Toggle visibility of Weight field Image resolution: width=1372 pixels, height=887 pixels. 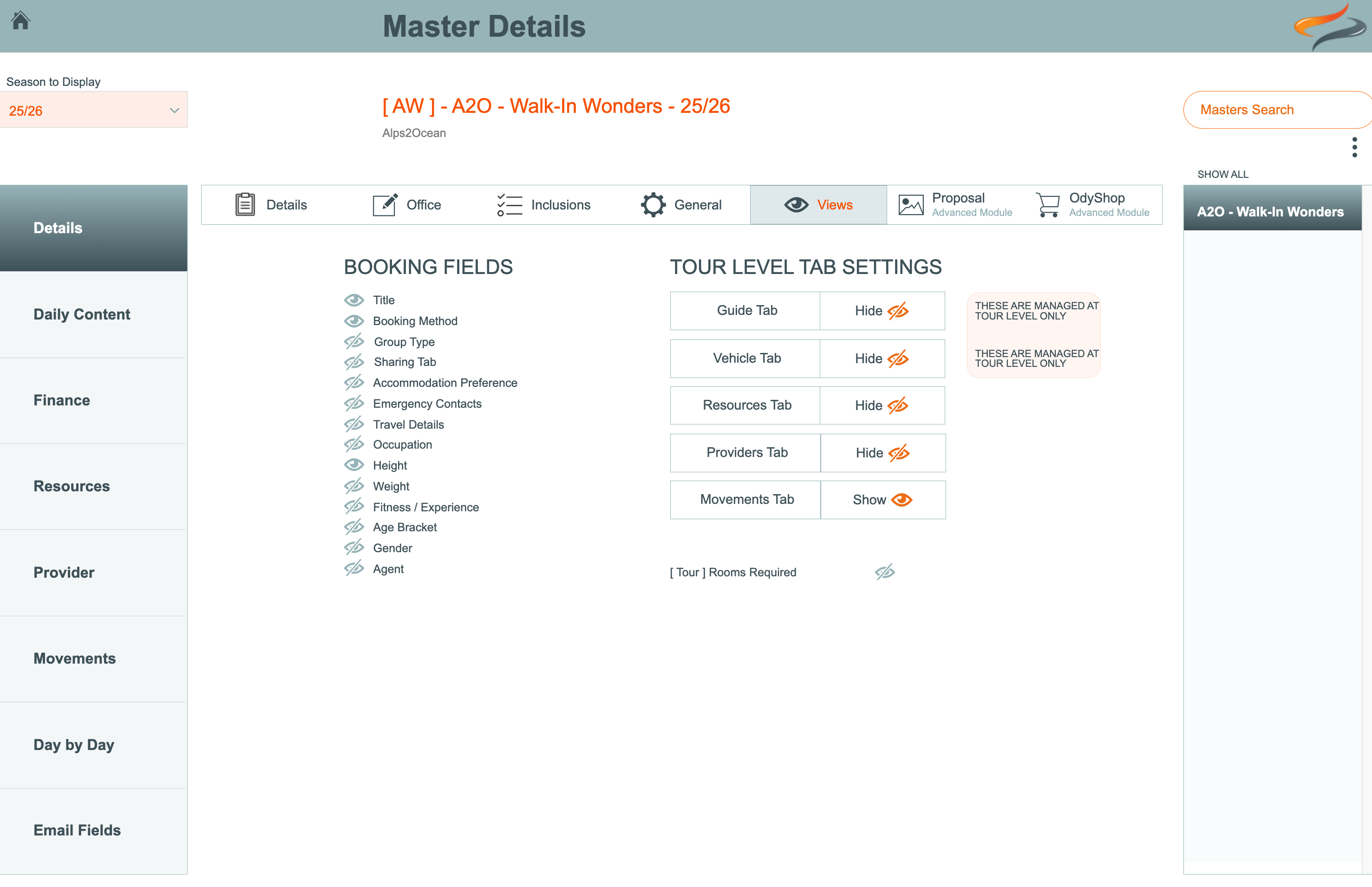click(354, 486)
